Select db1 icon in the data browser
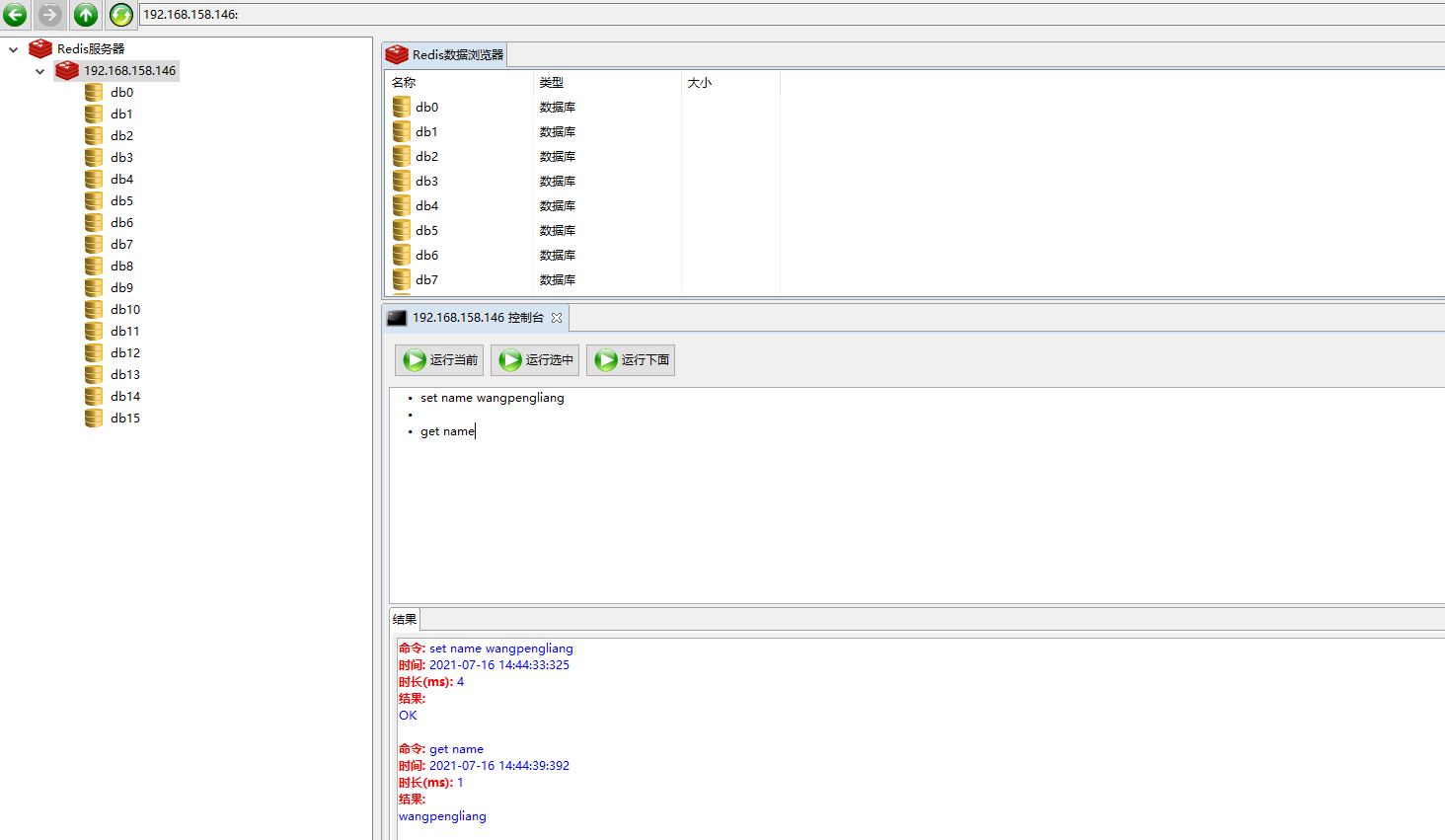Viewport: 1445px width, 840px height. point(402,131)
